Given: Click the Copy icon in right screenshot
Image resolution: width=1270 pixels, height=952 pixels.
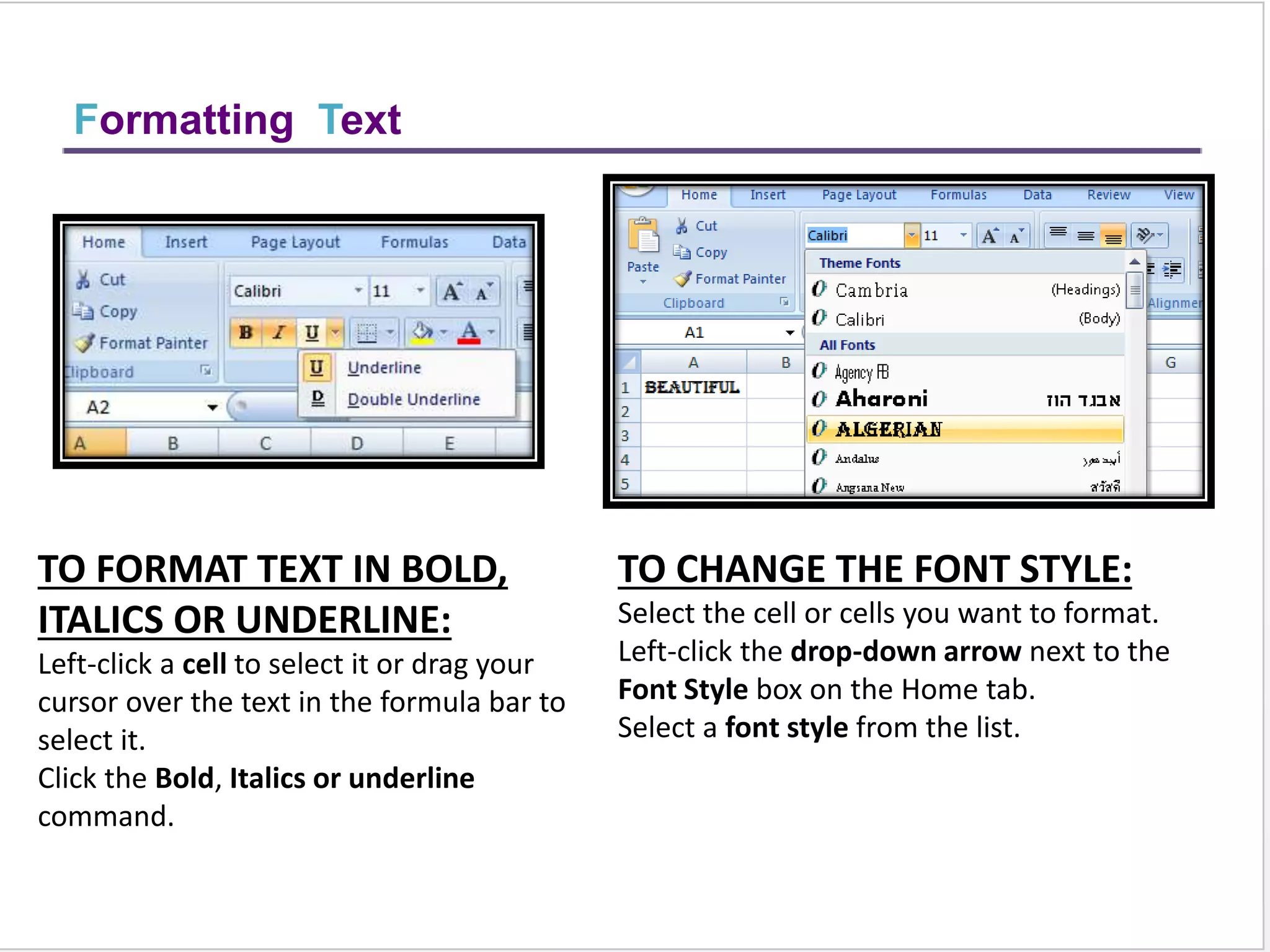Looking at the screenshot, I should click(x=682, y=252).
